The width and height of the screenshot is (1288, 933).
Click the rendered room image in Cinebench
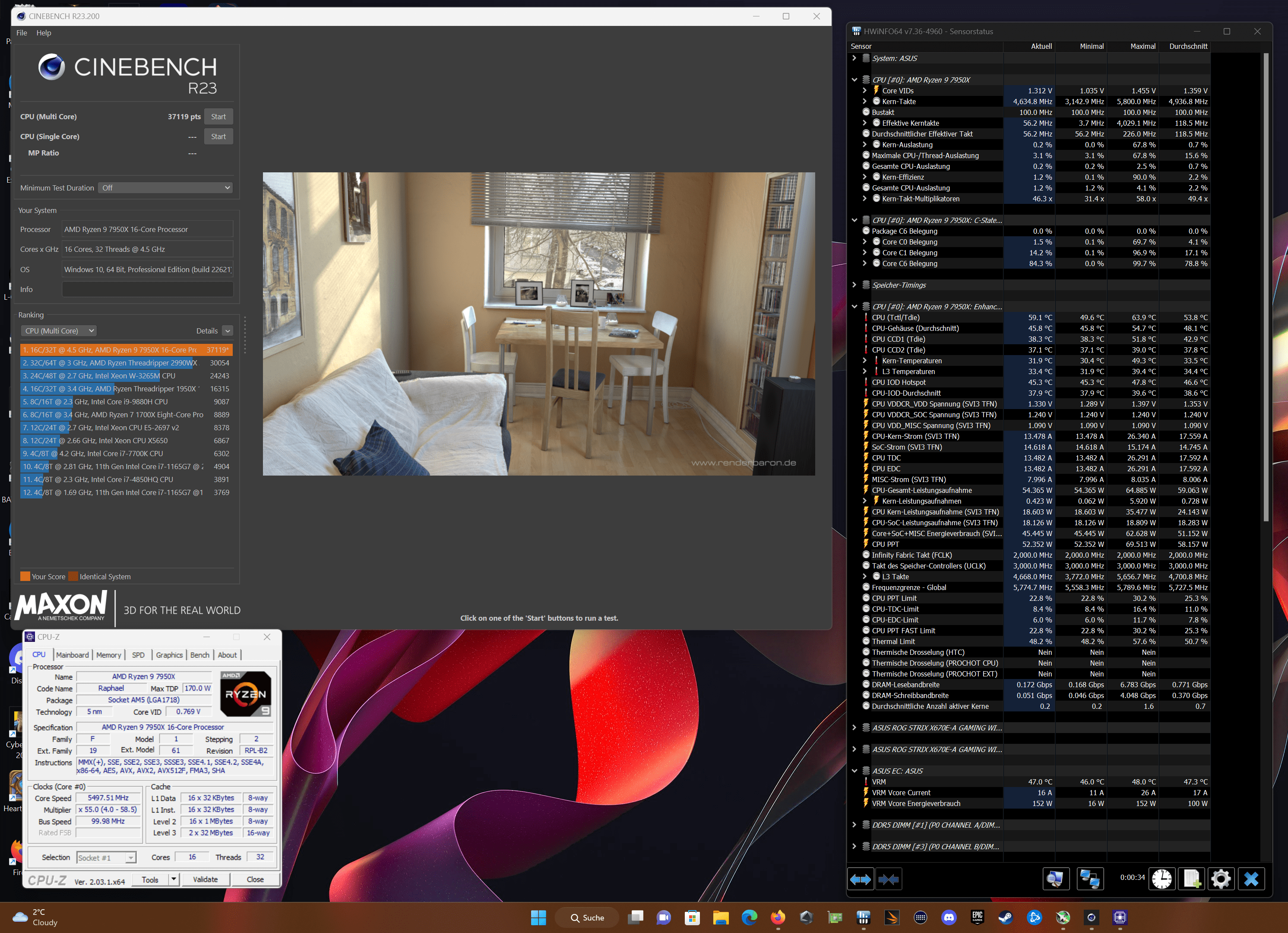pyautogui.click(x=538, y=324)
